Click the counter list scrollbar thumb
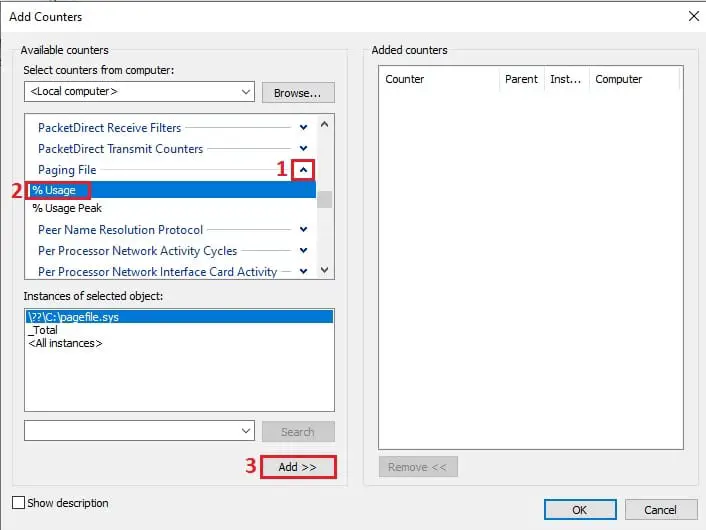The width and height of the screenshot is (706, 530). [325, 199]
